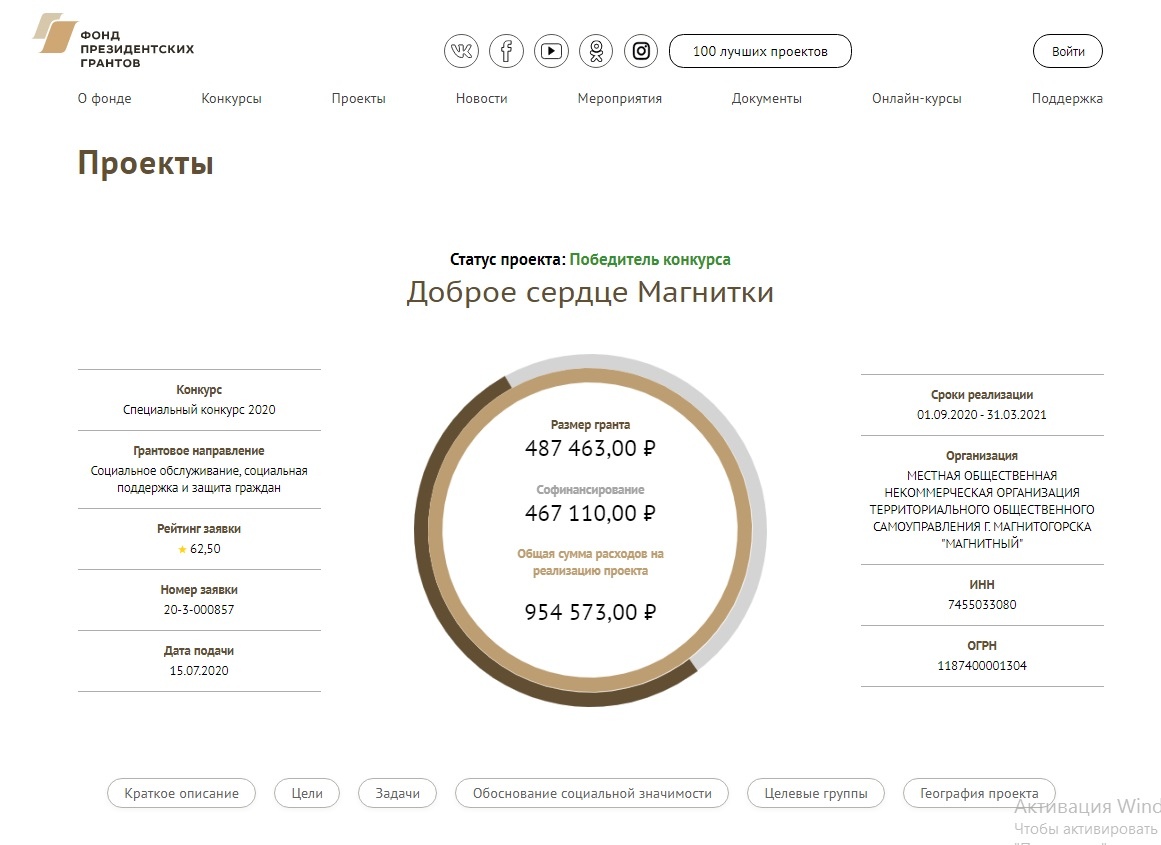Select the Краткое описание tab
1161x845 pixels.
(x=181, y=793)
